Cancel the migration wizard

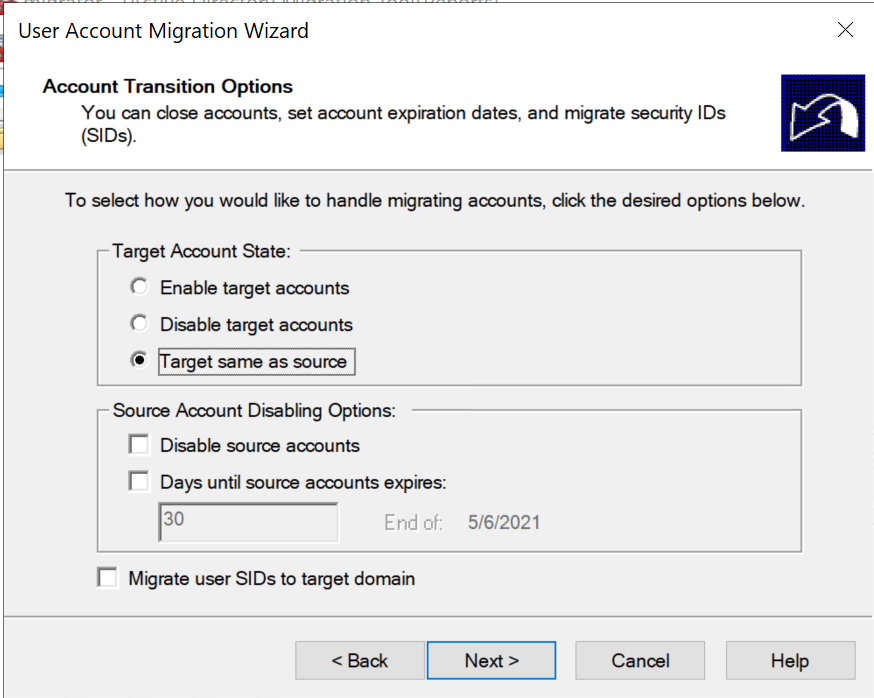click(x=640, y=661)
